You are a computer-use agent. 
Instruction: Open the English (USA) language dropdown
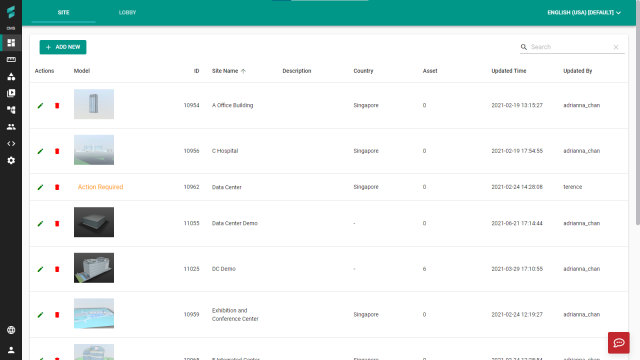pyautogui.click(x=584, y=13)
